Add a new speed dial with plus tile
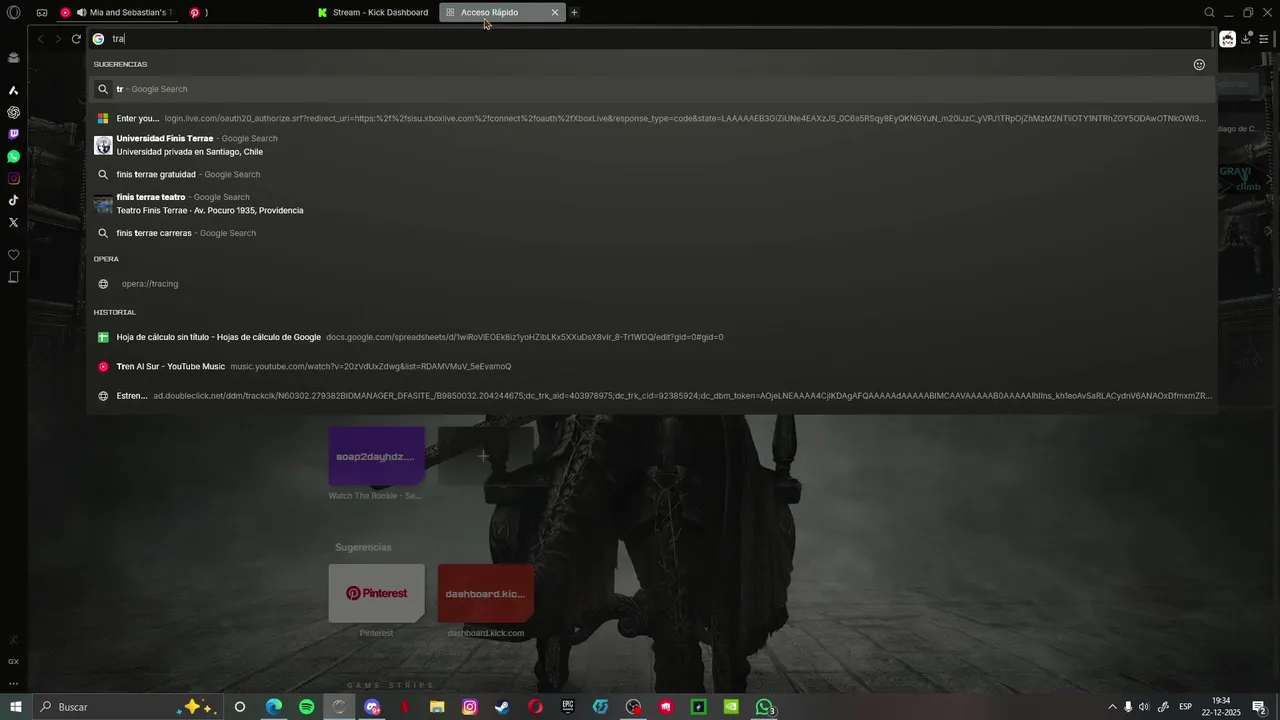 click(x=485, y=456)
